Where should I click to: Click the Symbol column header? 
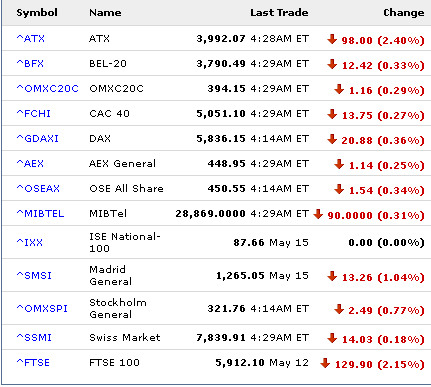pyautogui.click(x=37, y=13)
